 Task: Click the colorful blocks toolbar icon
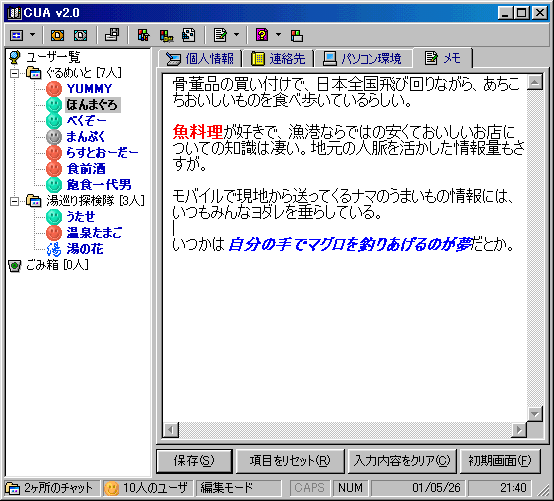[143, 35]
